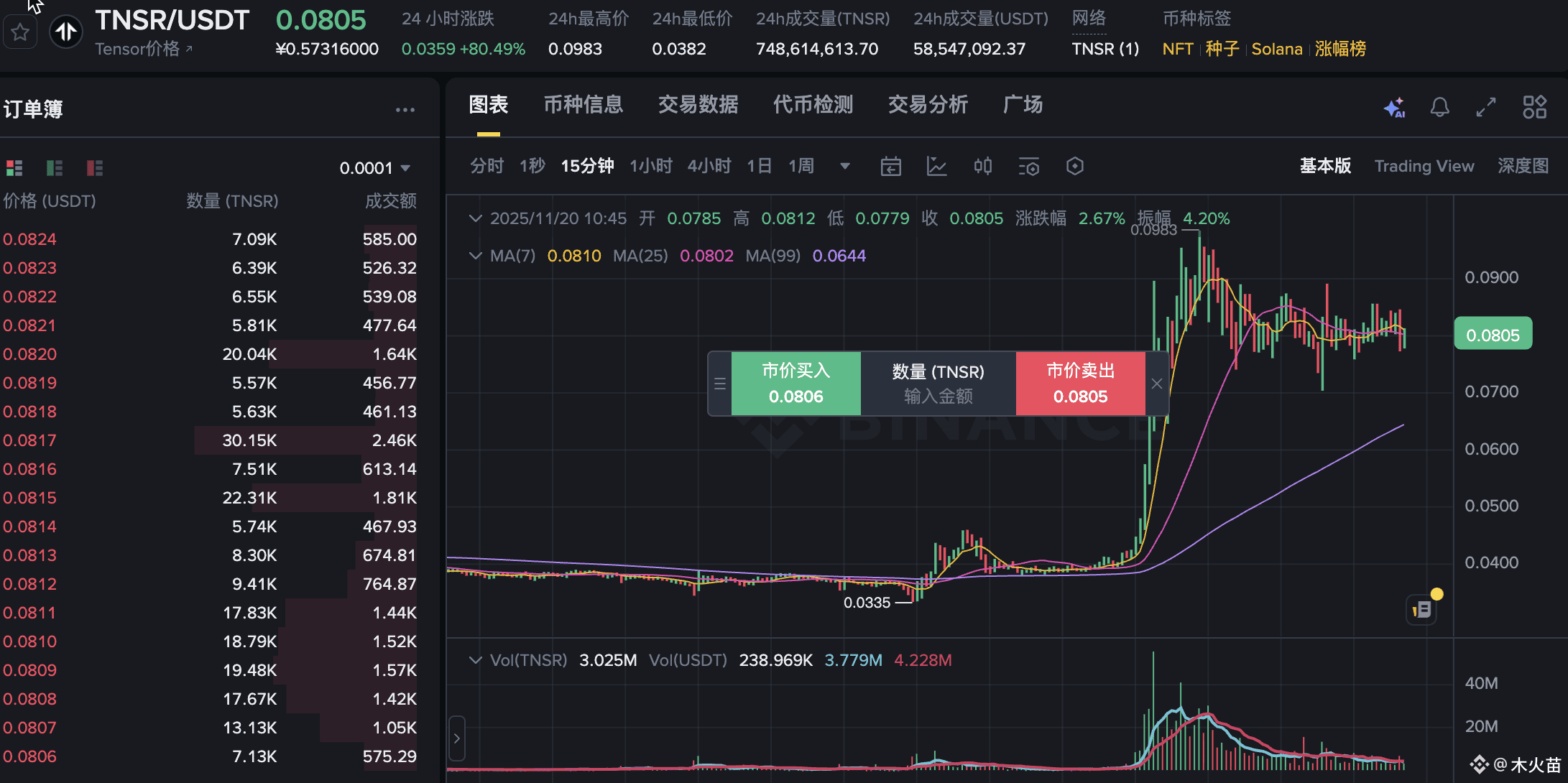Switch chart to Trading View mode
This screenshot has height=783, width=1568.
[1424, 167]
